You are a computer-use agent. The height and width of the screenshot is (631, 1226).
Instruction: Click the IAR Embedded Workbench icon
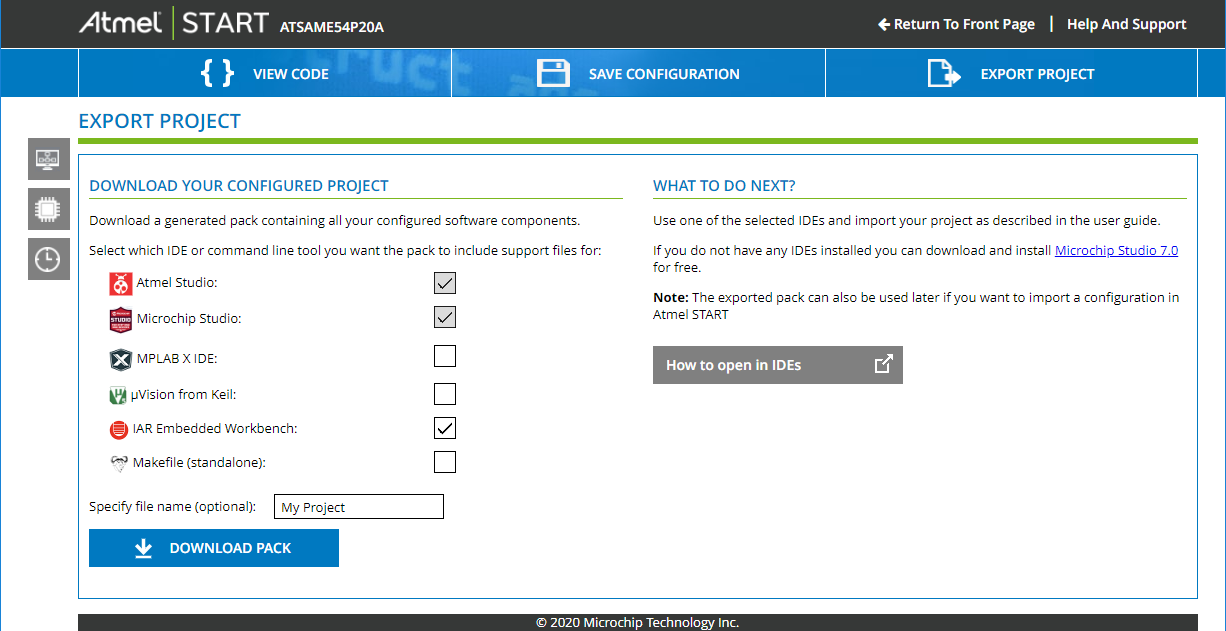(119, 430)
